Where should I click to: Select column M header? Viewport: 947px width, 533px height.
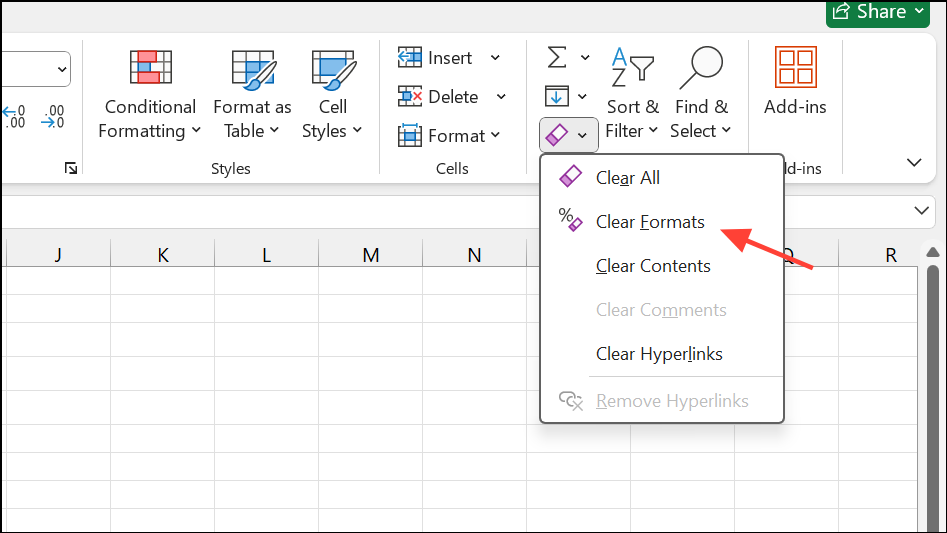[371, 255]
